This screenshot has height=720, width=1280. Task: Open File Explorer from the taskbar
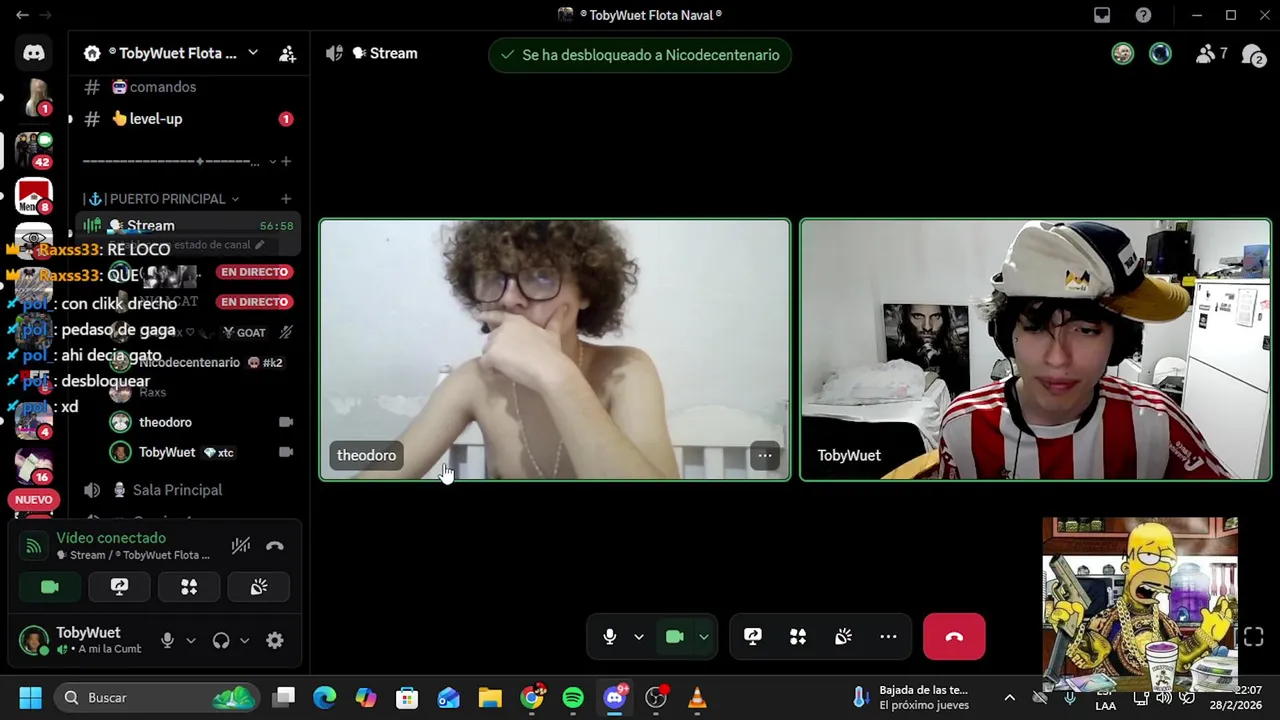tap(490, 698)
